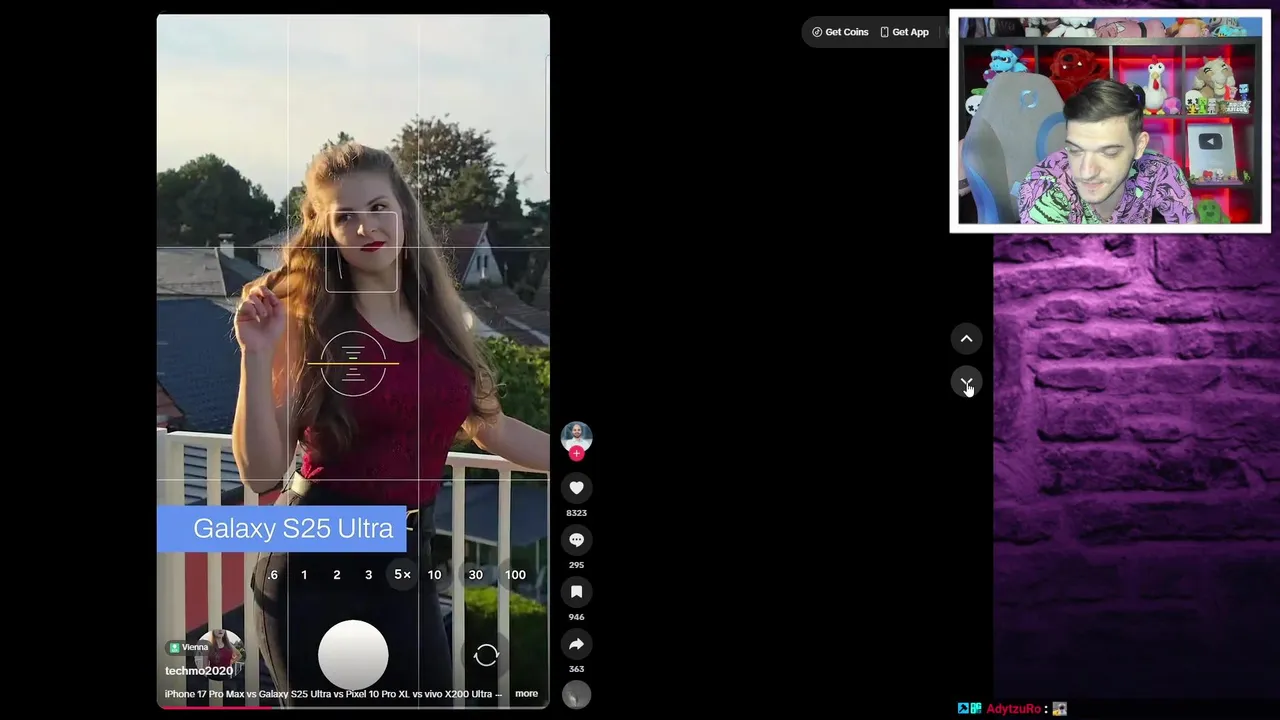Open Vienna location tag
1280x720 pixels.
click(x=189, y=647)
